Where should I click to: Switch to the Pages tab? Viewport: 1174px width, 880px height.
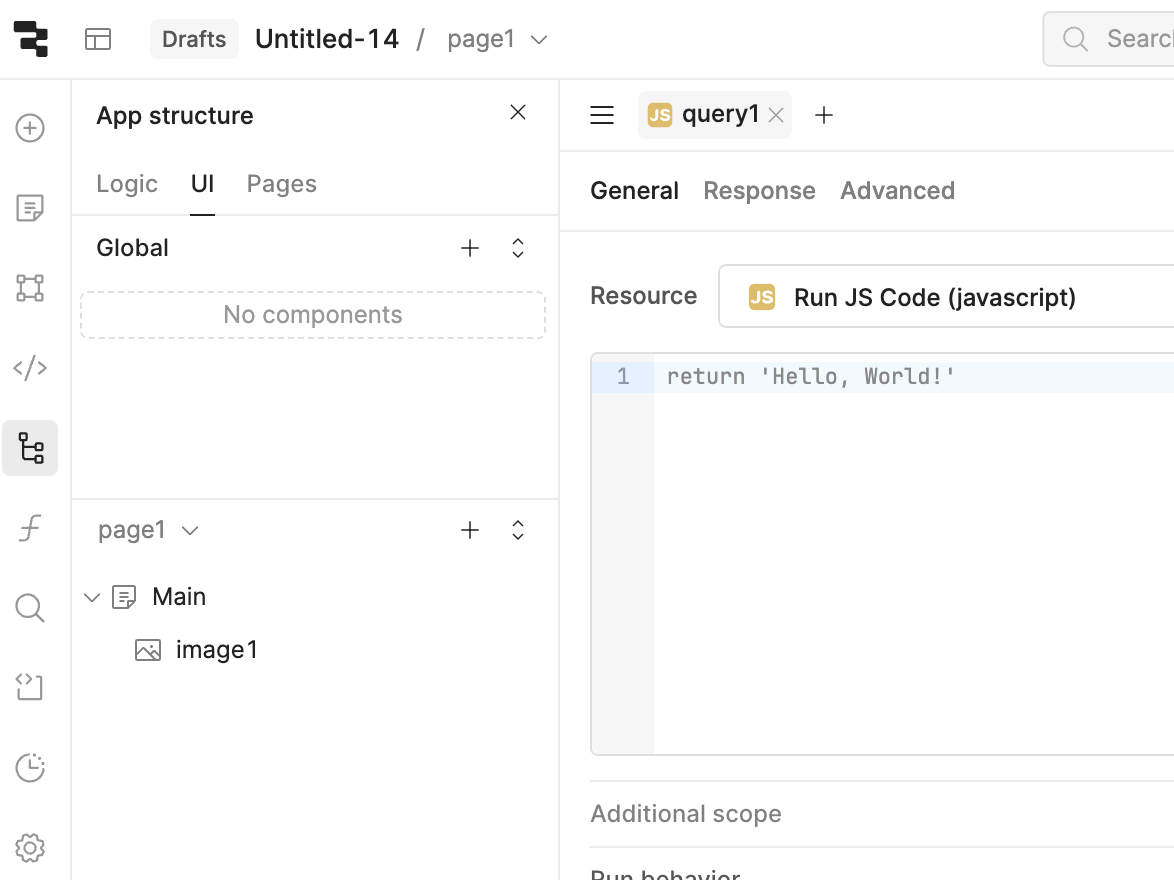coord(281,184)
